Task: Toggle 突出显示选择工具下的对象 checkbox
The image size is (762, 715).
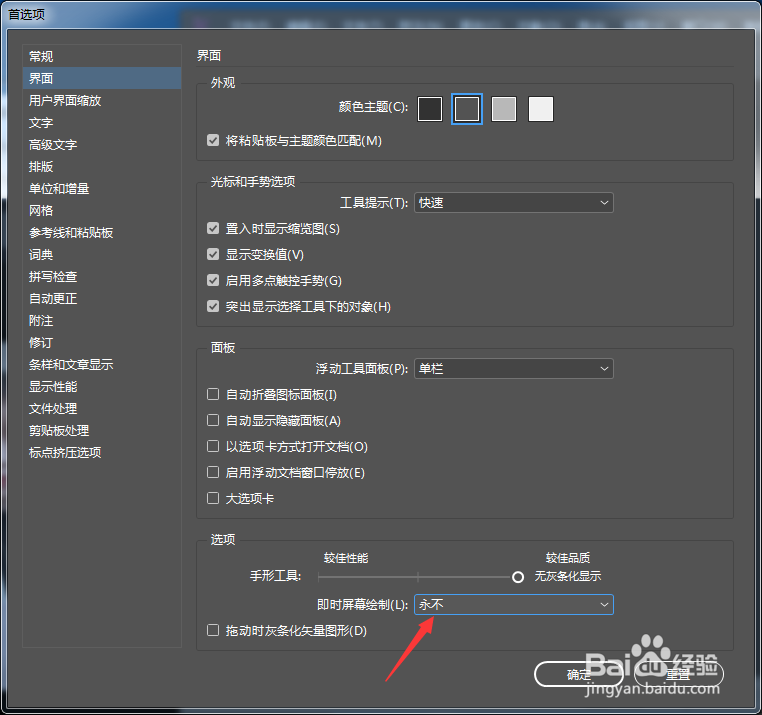Action: point(213,306)
